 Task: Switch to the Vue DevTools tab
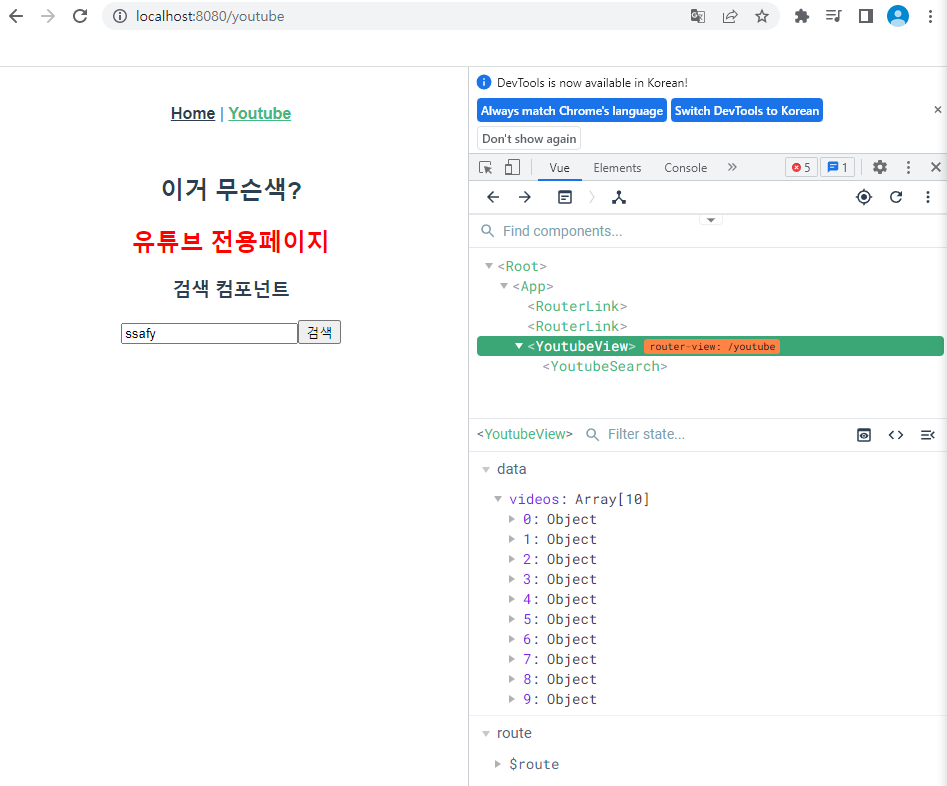pyautogui.click(x=559, y=168)
